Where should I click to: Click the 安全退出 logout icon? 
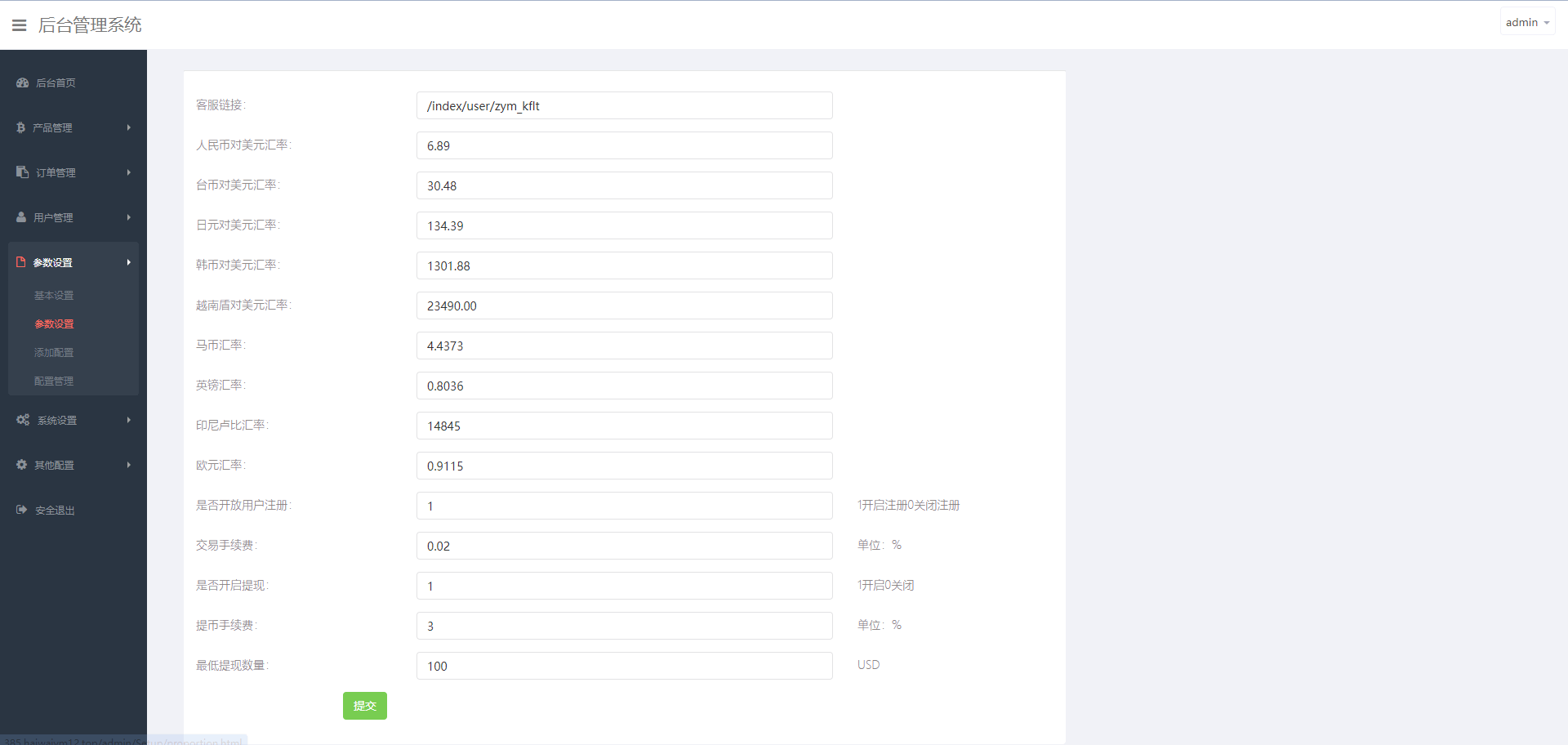pos(22,510)
